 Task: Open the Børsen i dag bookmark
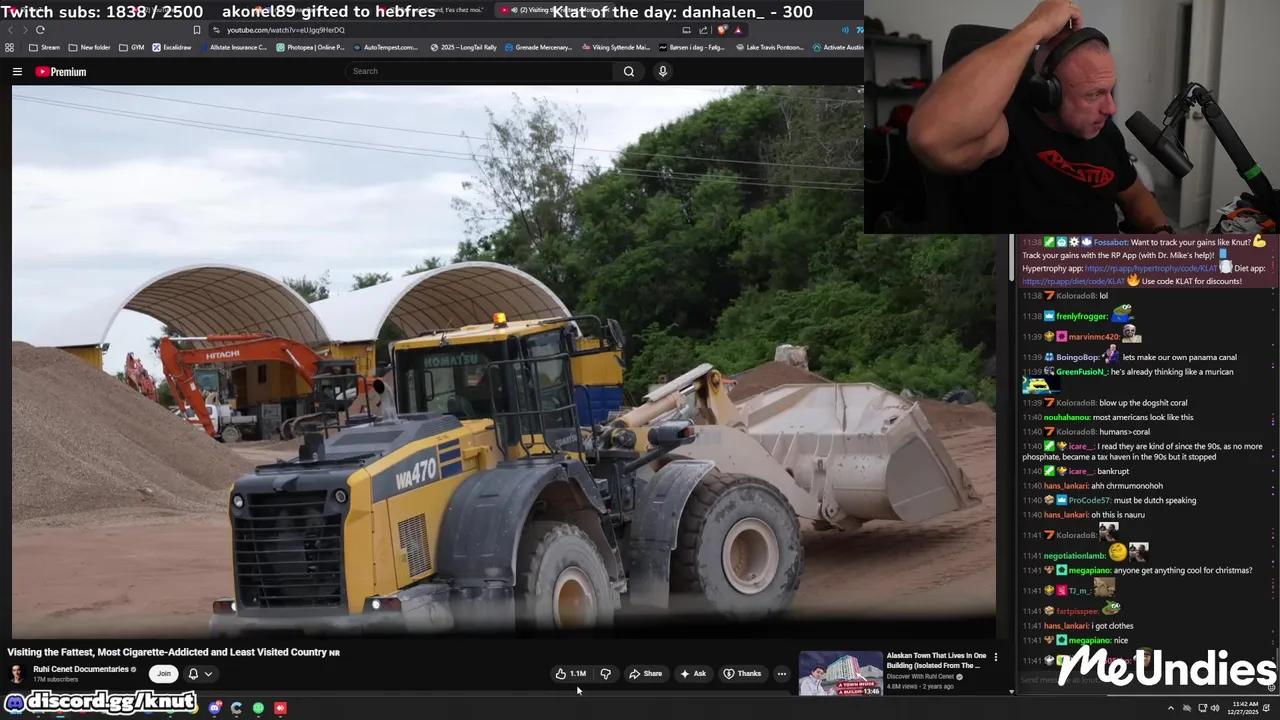click(x=692, y=47)
